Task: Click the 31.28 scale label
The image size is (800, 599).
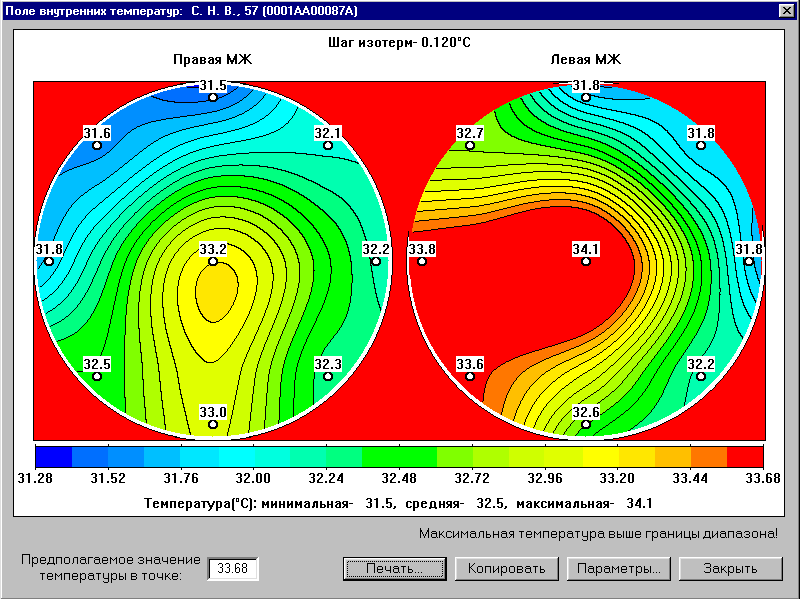Action: [35, 478]
